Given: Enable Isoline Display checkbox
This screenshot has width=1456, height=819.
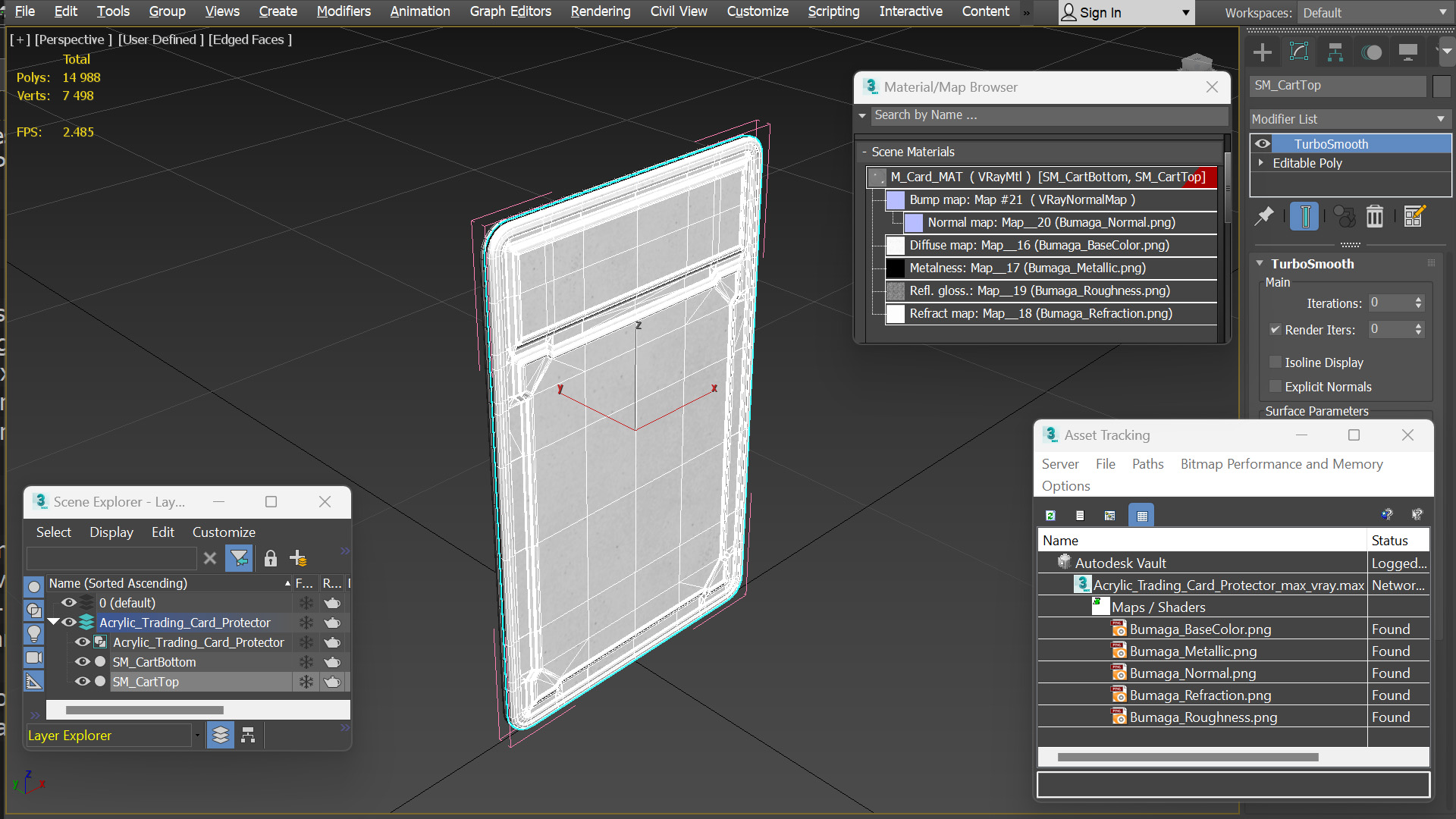Looking at the screenshot, I should click(x=1276, y=362).
